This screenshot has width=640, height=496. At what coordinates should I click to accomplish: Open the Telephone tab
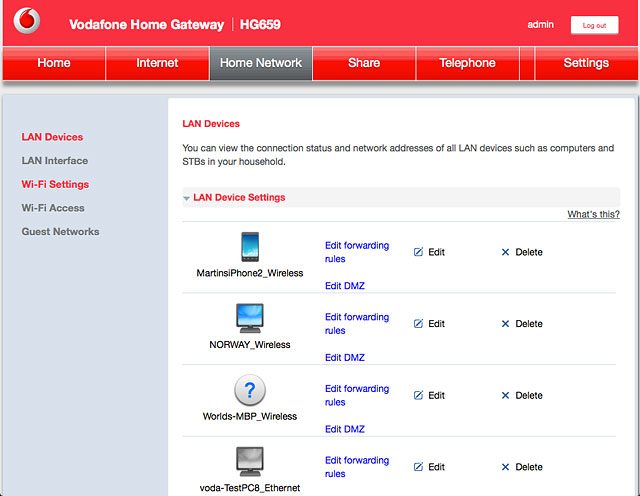(467, 63)
